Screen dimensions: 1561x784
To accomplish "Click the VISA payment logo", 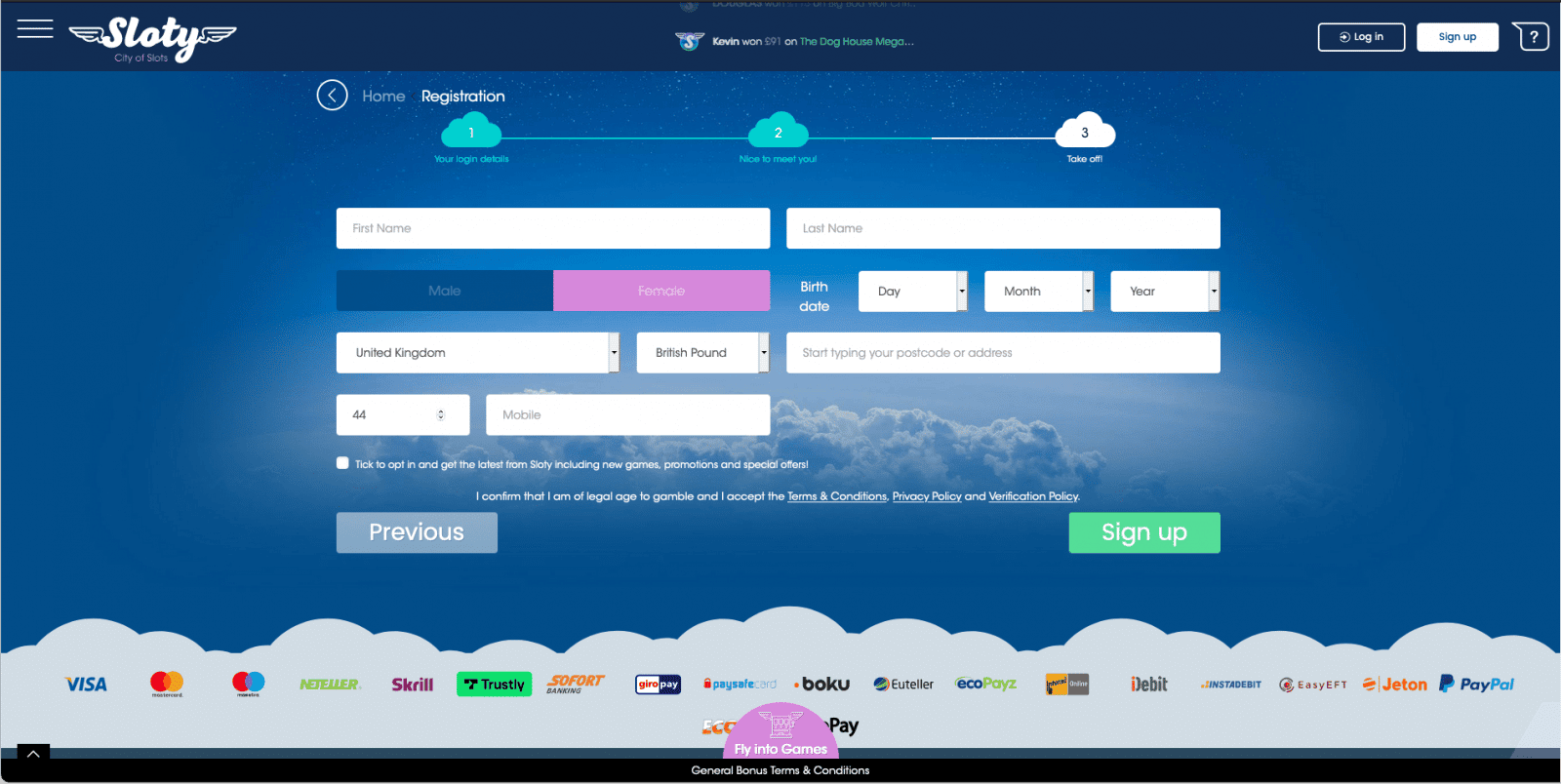I will [x=86, y=685].
